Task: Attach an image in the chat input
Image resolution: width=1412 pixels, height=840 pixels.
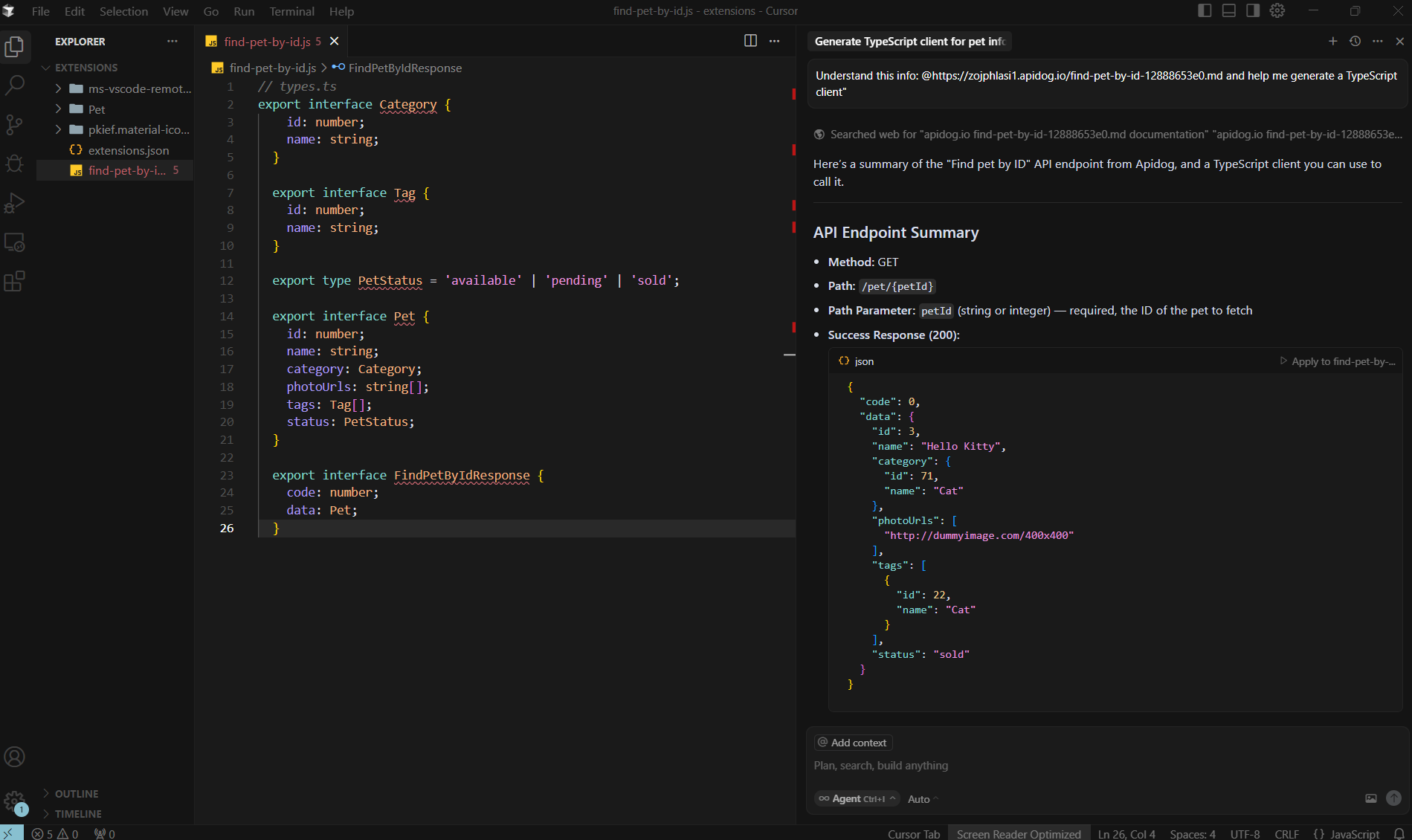Action: 1371,798
